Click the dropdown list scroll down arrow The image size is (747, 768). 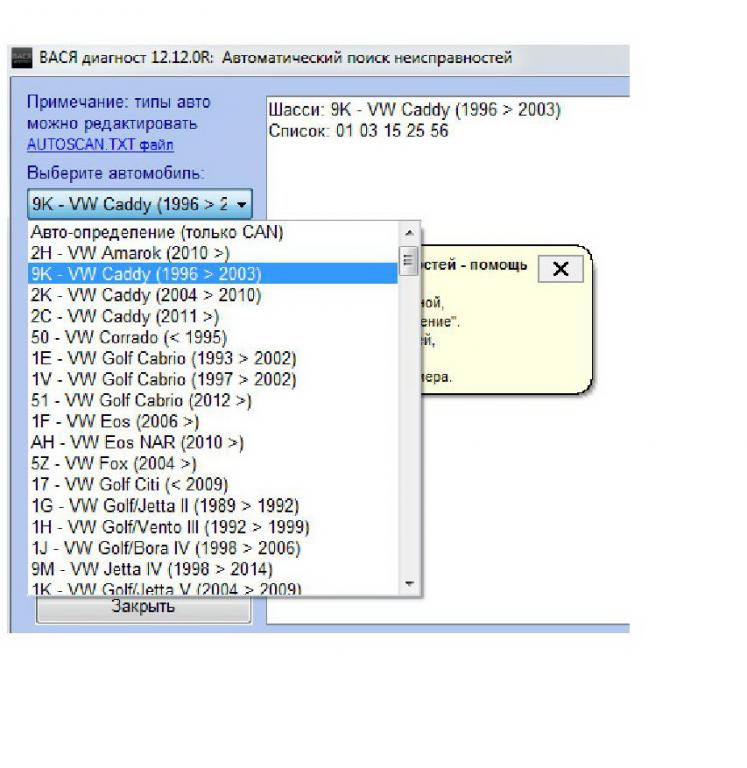tap(410, 583)
